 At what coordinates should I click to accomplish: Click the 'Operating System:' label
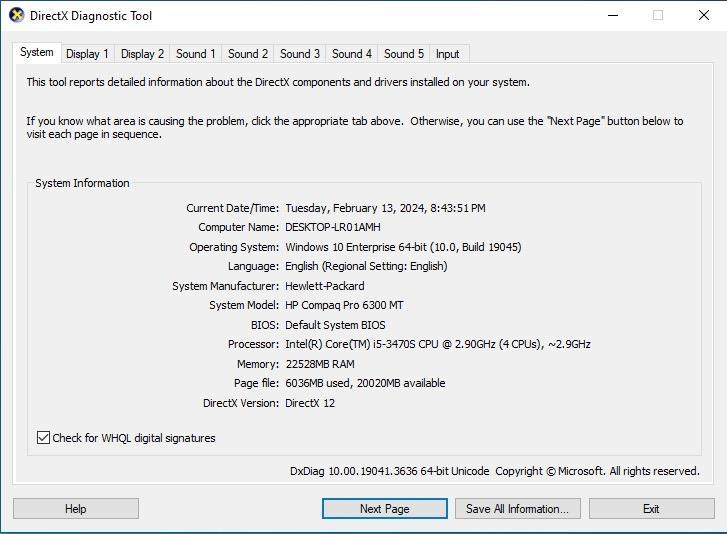point(234,247)
